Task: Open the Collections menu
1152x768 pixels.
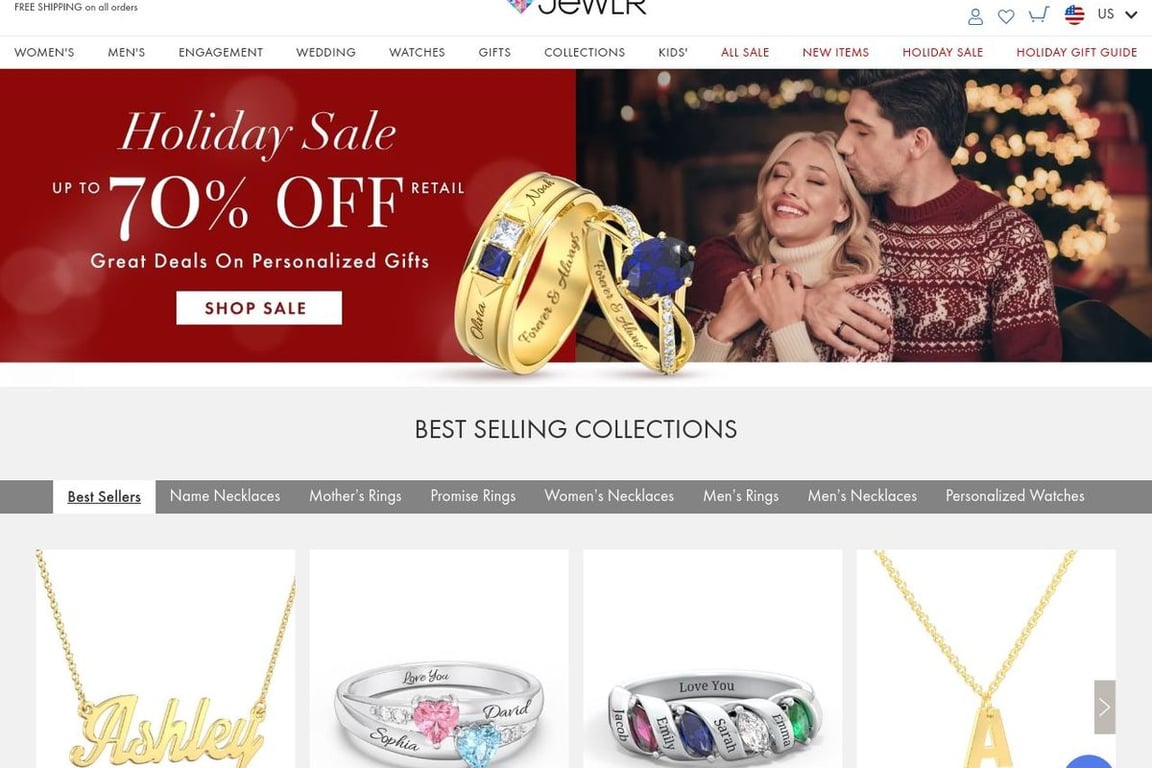Action: tap(584, 52)
